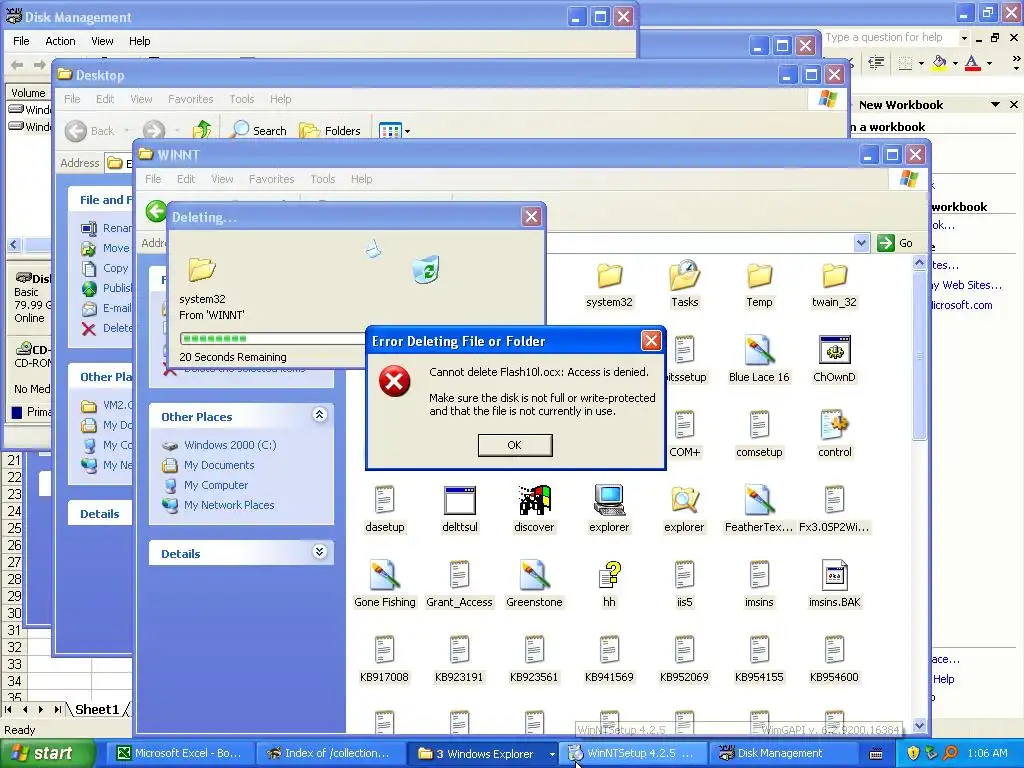Click the Volume column header in Disk Management
Viewport: 1024px width, 768px height.
pos(28,93)
